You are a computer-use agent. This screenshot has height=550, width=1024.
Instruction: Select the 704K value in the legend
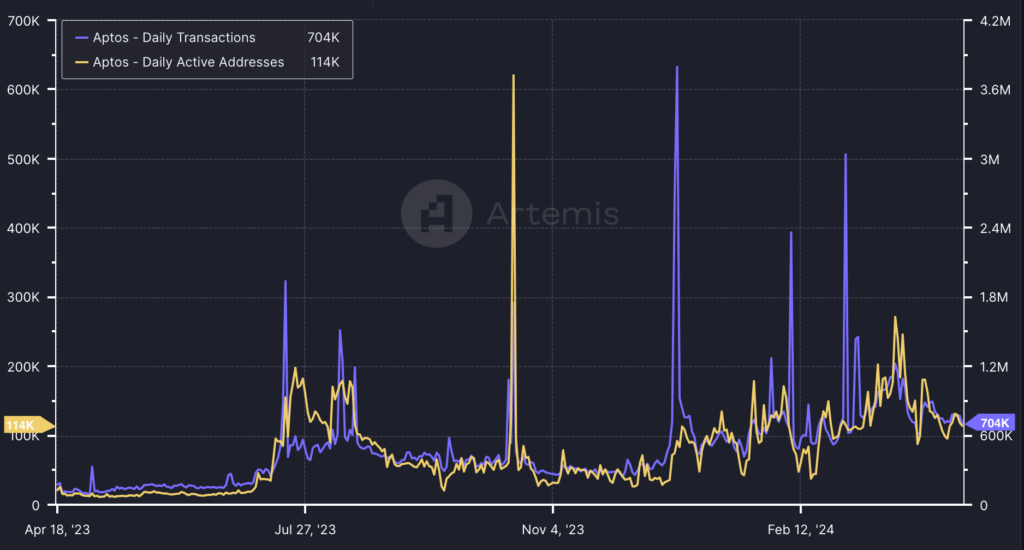(323, 38)
